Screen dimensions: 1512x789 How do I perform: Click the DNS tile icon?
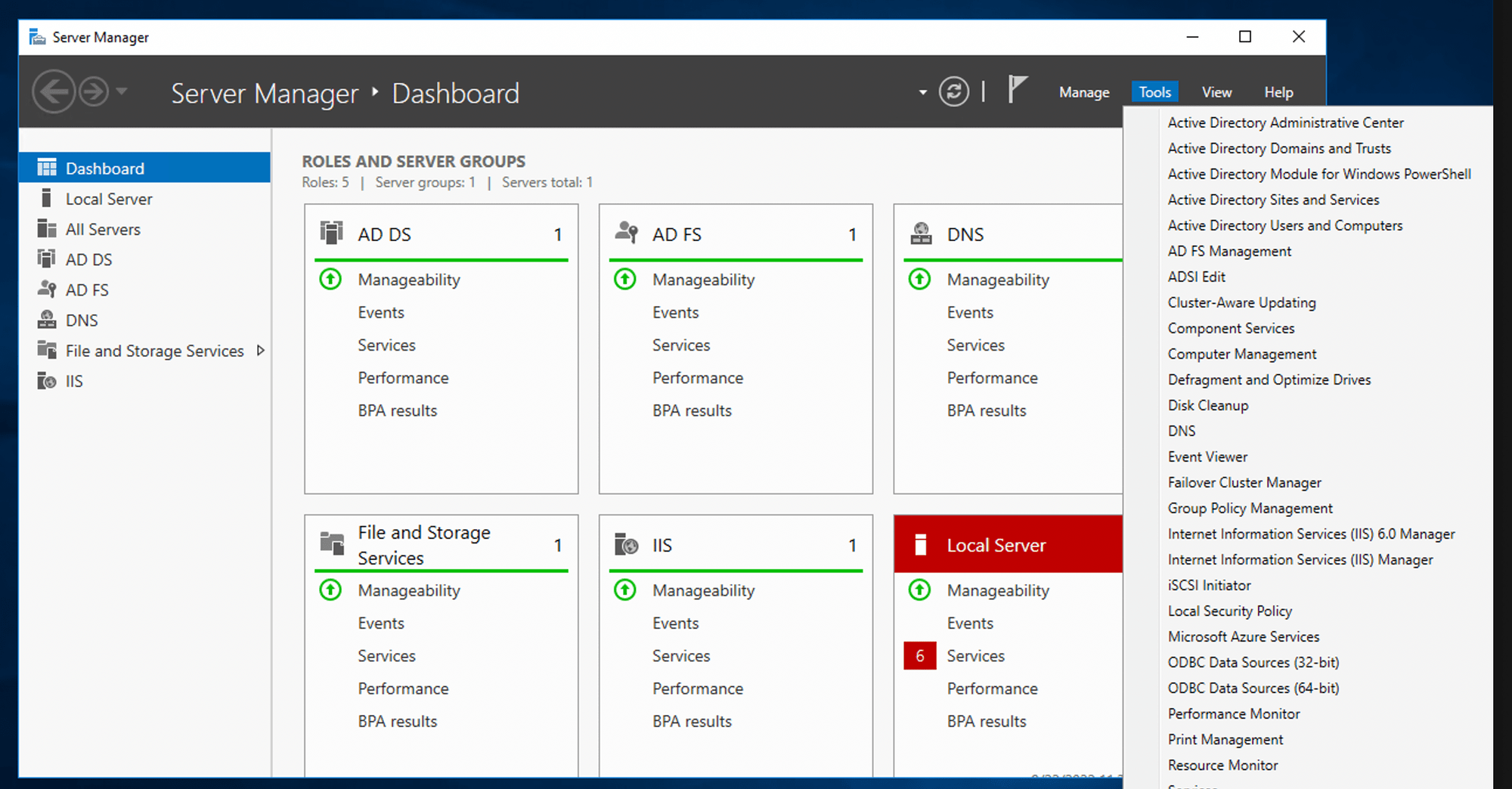(x=921, y=234)
